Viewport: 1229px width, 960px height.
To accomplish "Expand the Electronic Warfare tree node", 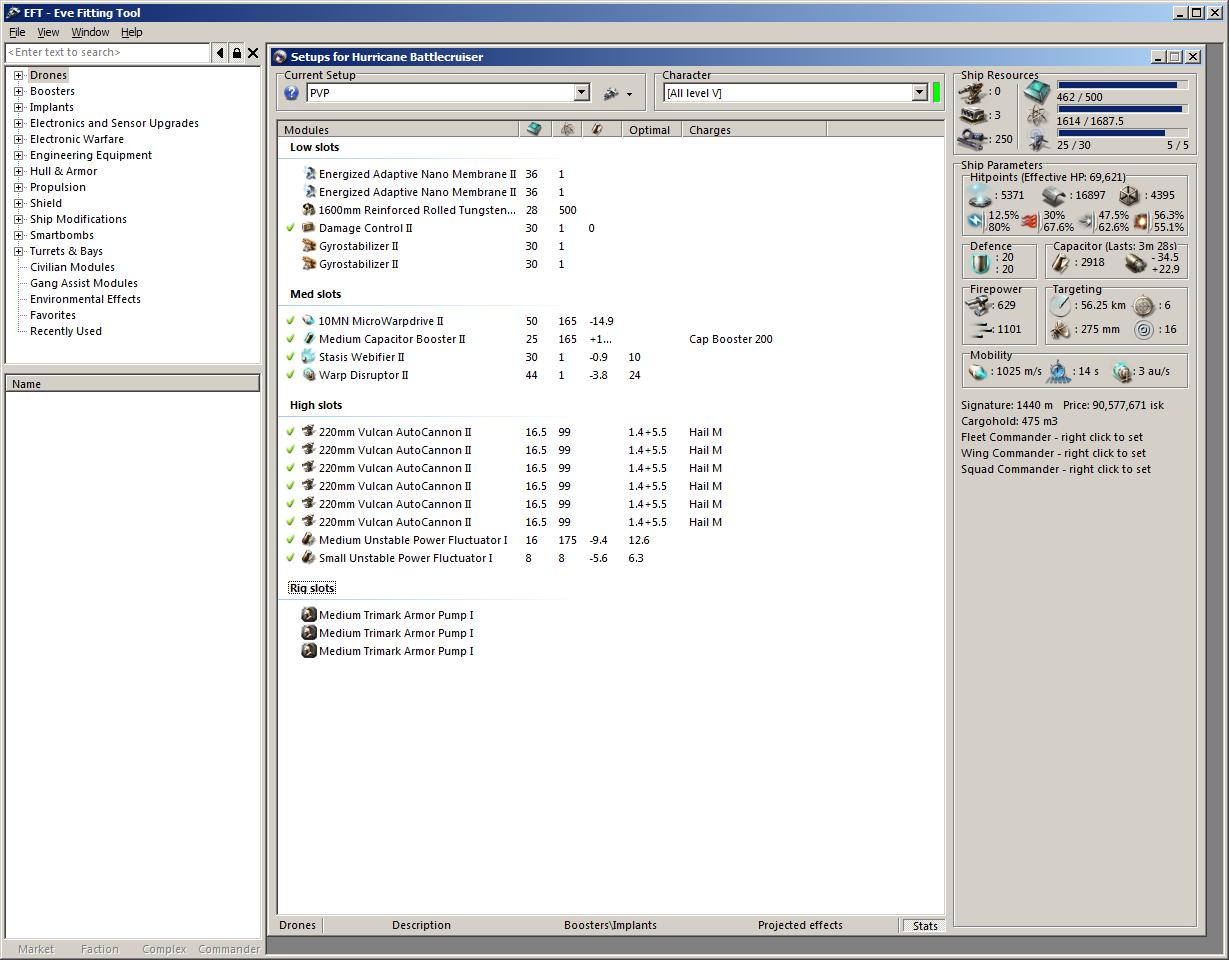I will click(x=18, y=139).
